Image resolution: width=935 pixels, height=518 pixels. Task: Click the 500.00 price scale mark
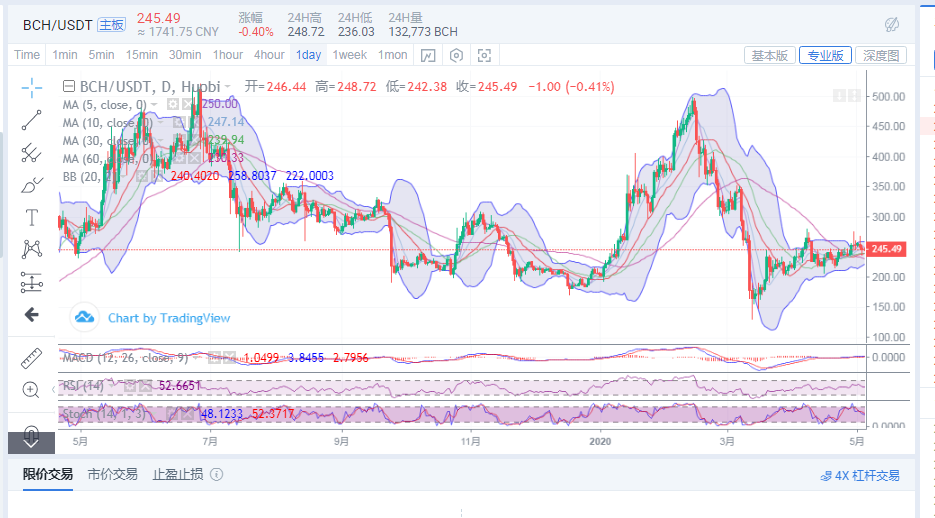pyautogui.click(x=888, y=97)
